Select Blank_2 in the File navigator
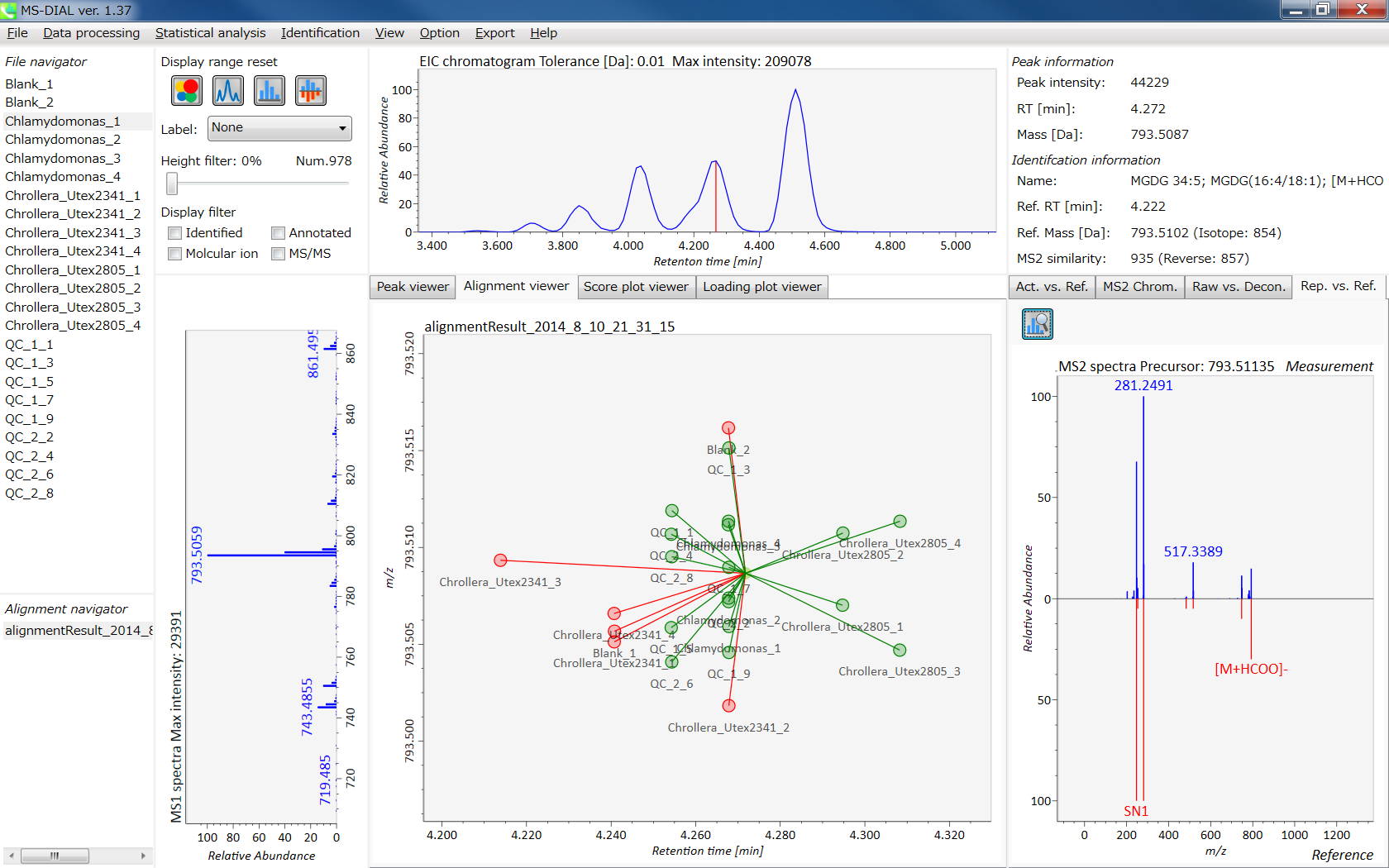This screenshot has width=1389, height=868. (x=29, y=103)
